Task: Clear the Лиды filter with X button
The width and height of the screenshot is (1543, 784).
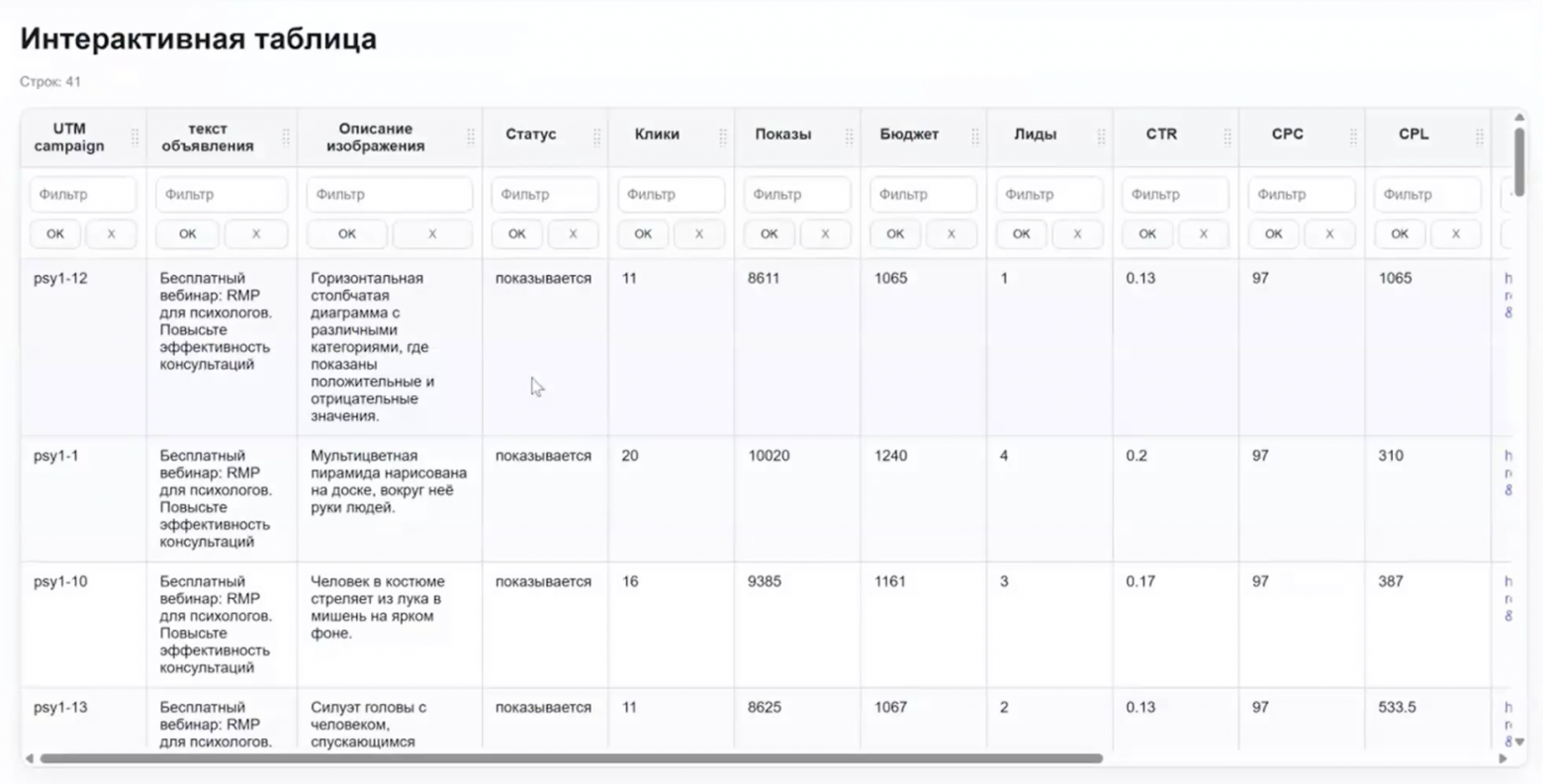Action: click(x=1077, y=234)
